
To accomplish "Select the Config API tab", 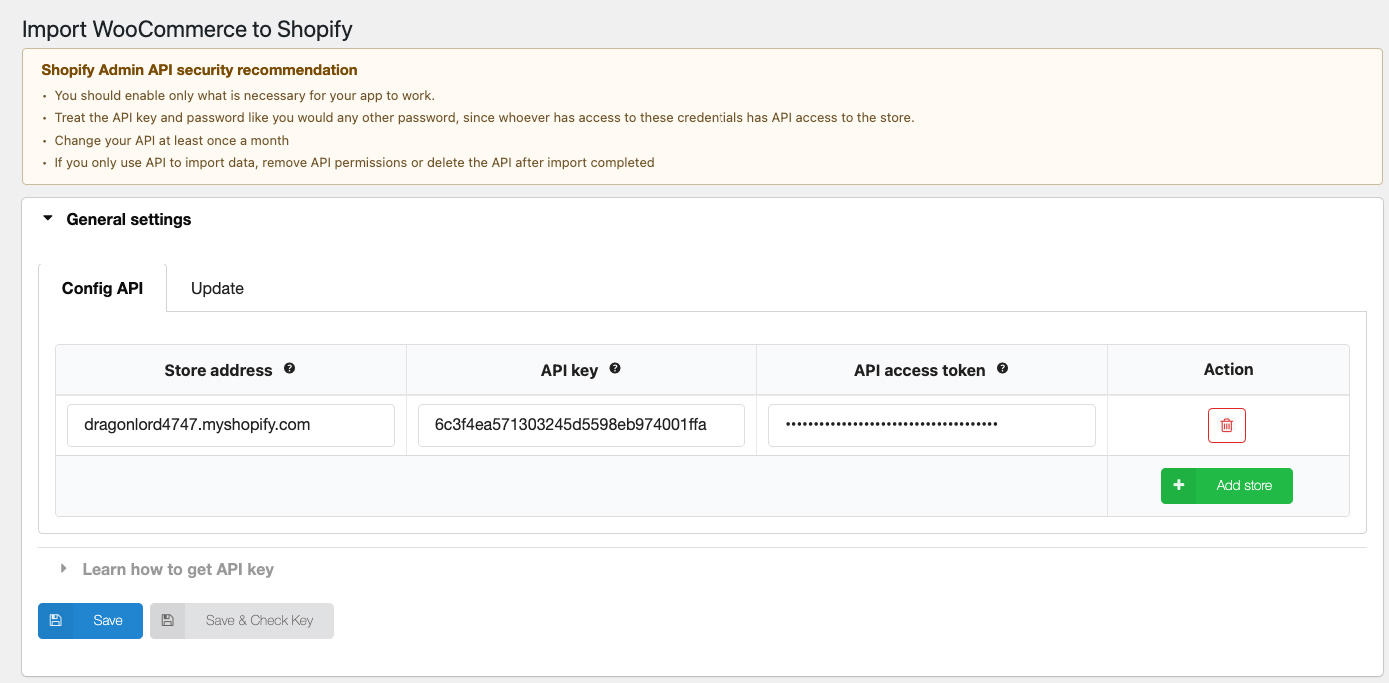I will [102, 288].
